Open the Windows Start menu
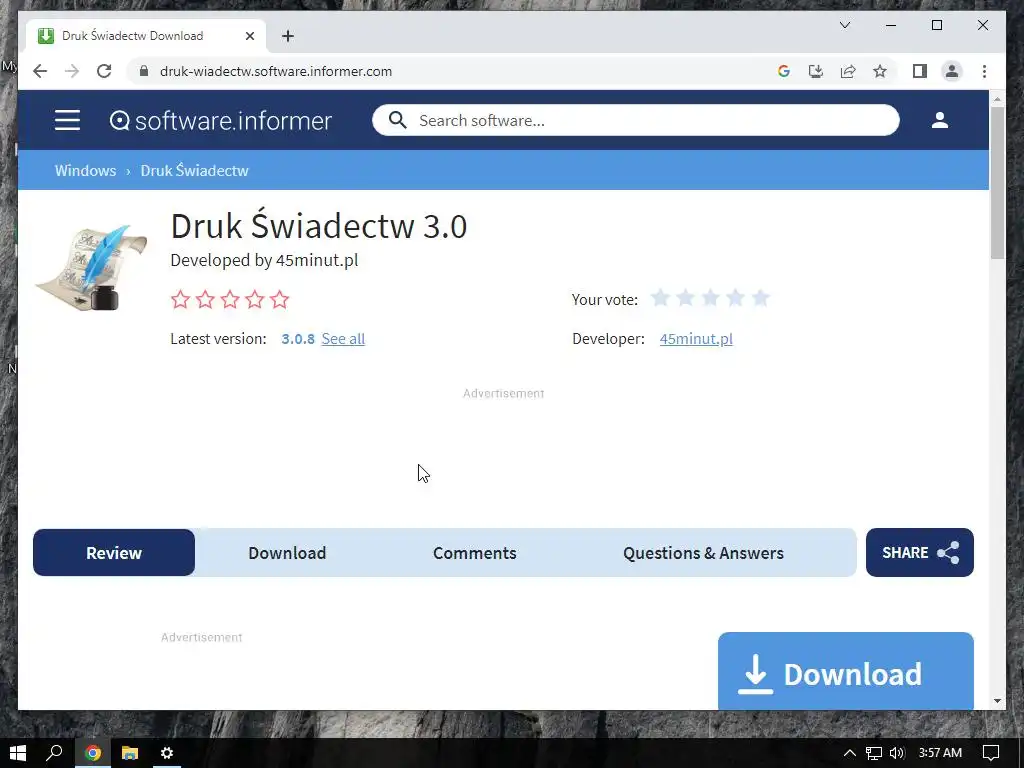This screenshot has height=768, width=1024. [18, 753]
